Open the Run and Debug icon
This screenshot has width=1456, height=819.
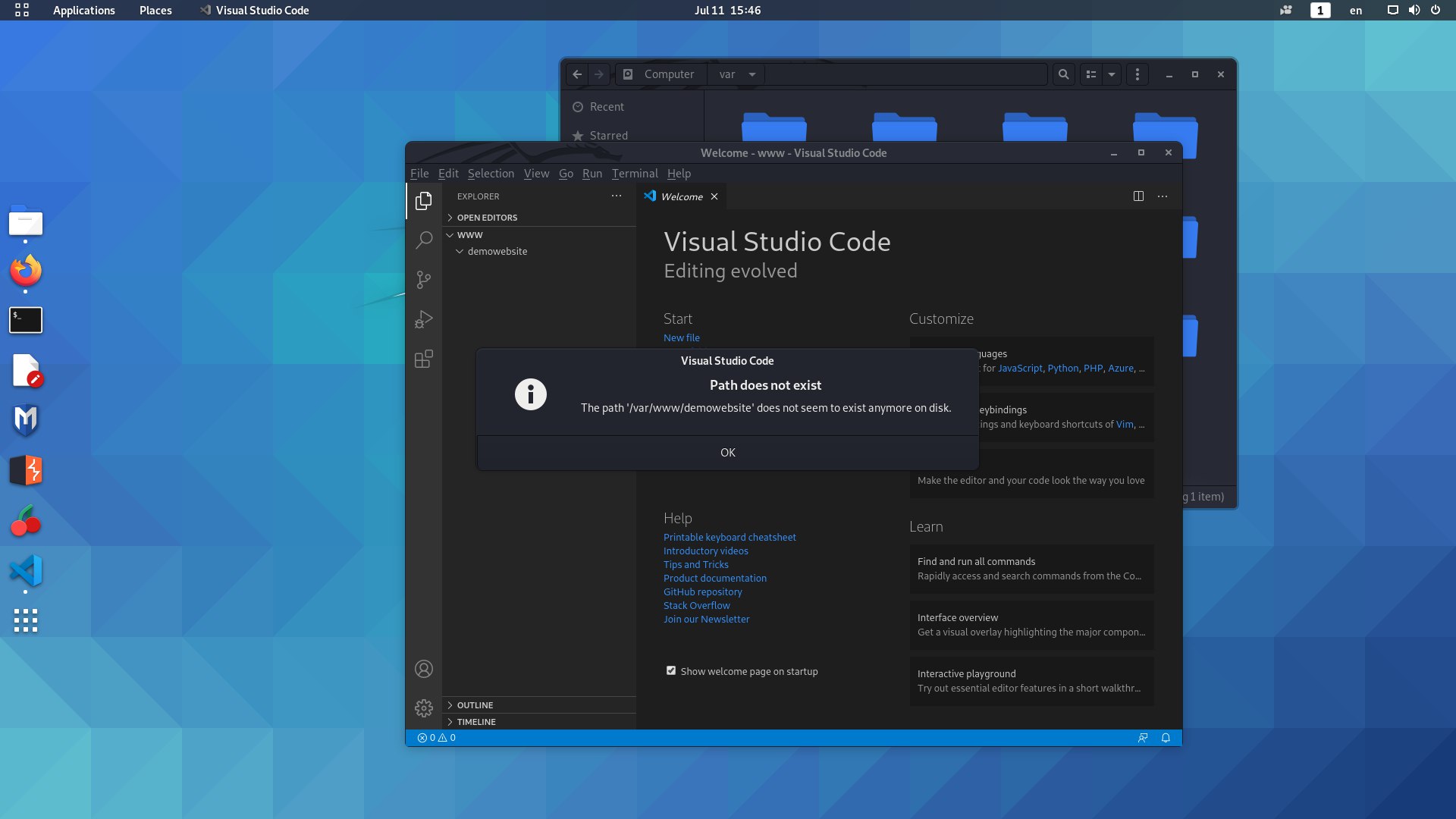(424, 319)
